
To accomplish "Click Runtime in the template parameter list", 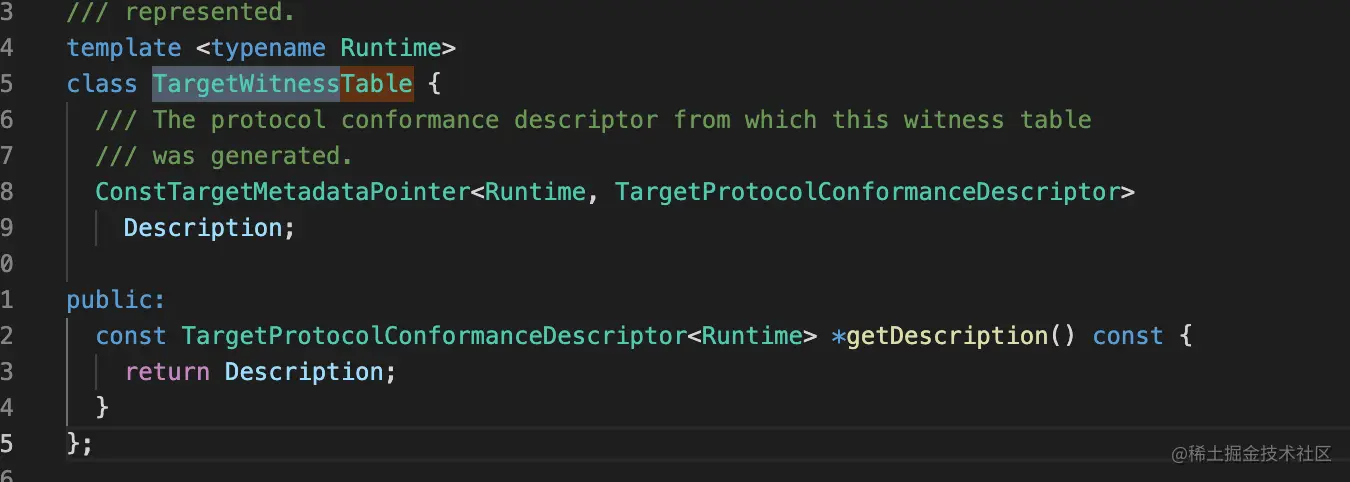I will [x=391, y=47].
